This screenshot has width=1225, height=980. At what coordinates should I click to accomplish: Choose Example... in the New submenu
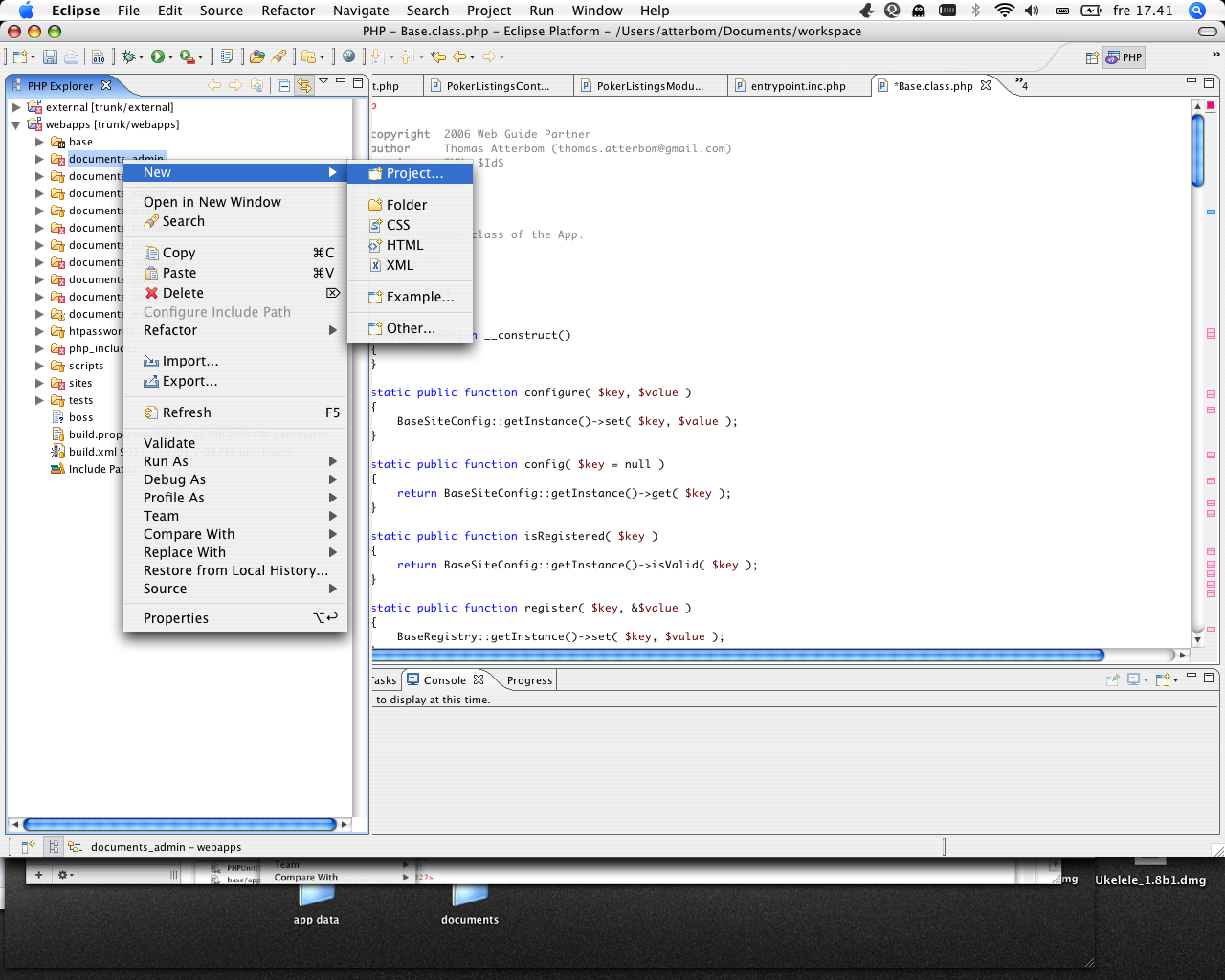[410, 297]
